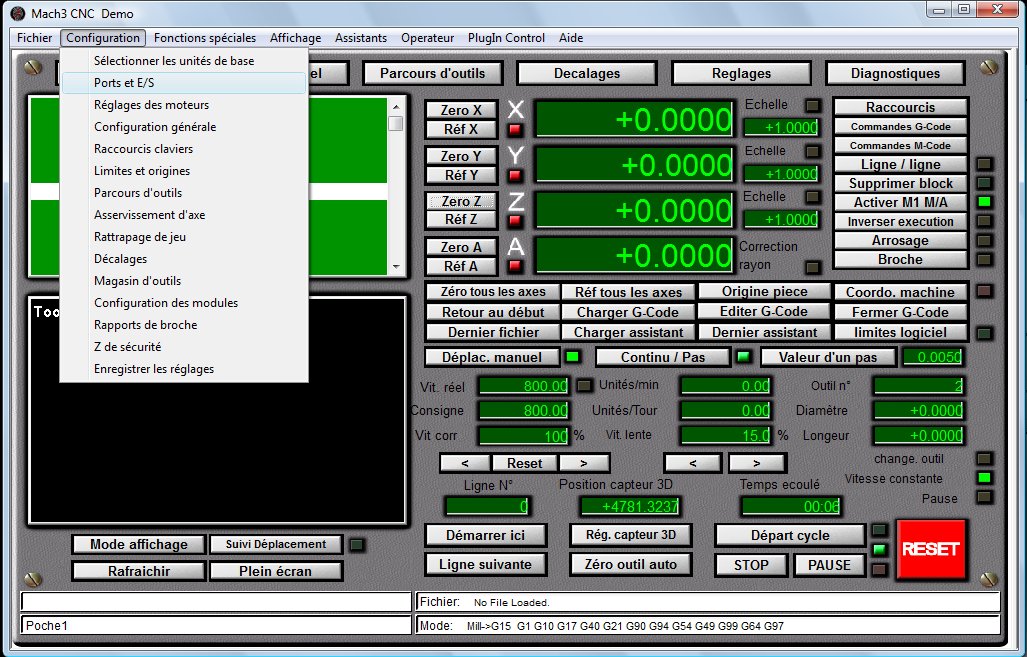Click the LED next to Supprimer block
Image resolution: width=1027 pixels, height=657 pixels.
coord(984,183)
